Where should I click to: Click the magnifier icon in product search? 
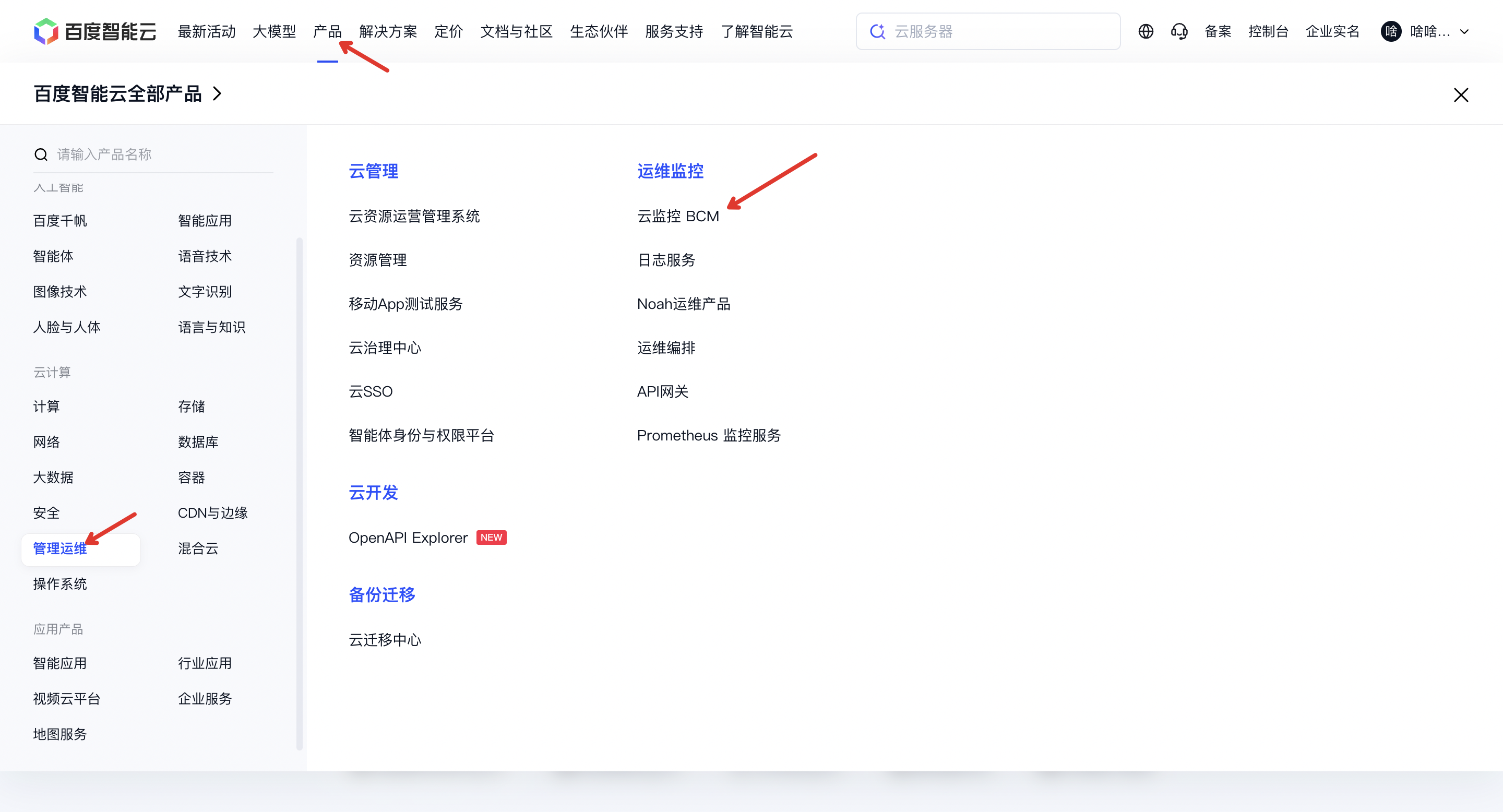(x=41, y=154)
